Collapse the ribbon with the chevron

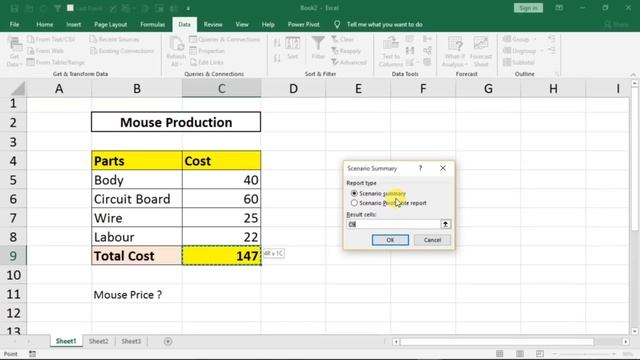(633, 74)
